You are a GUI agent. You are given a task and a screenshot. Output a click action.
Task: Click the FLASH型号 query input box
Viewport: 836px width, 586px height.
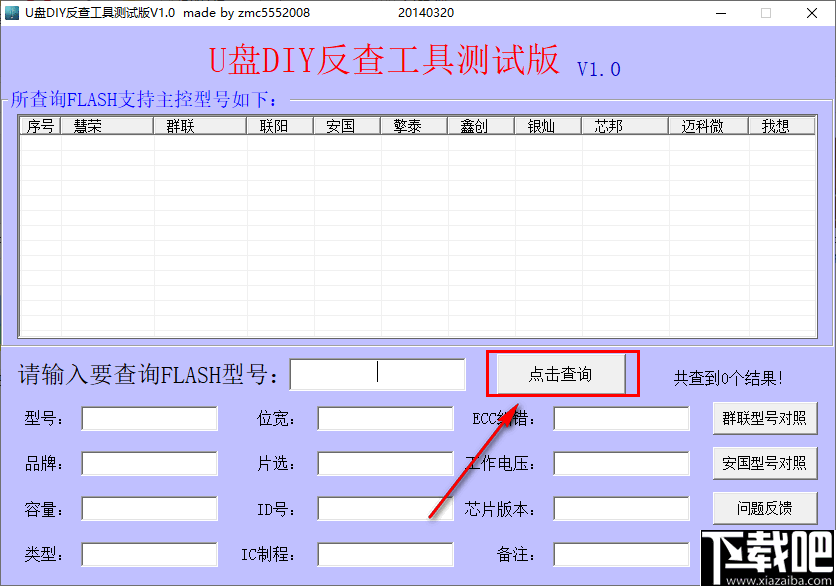click(377, 373)
